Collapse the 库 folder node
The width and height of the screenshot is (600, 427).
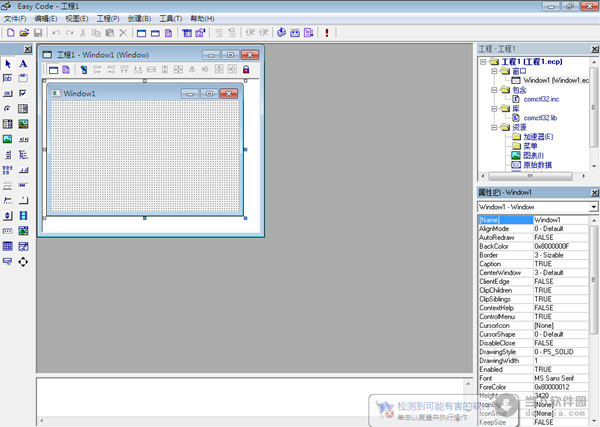pos(494,109)
